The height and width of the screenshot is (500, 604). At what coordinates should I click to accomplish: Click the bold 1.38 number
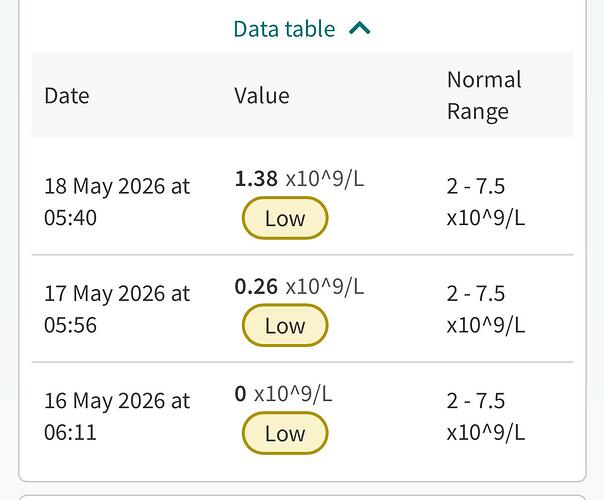tap(256, 179)
